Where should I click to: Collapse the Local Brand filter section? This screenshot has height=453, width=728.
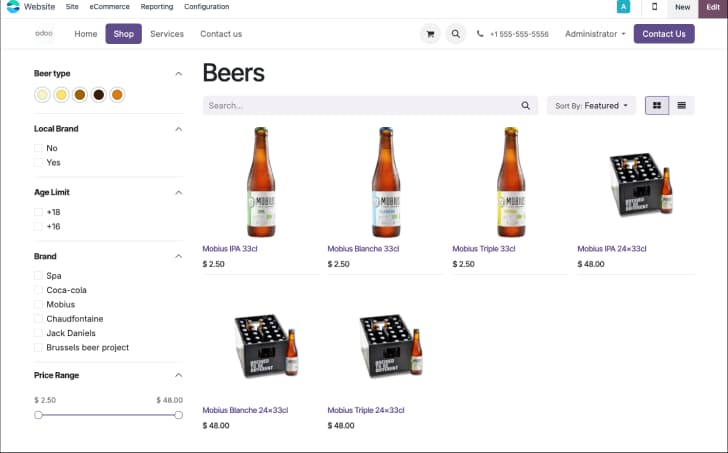[x=178, y=129]
